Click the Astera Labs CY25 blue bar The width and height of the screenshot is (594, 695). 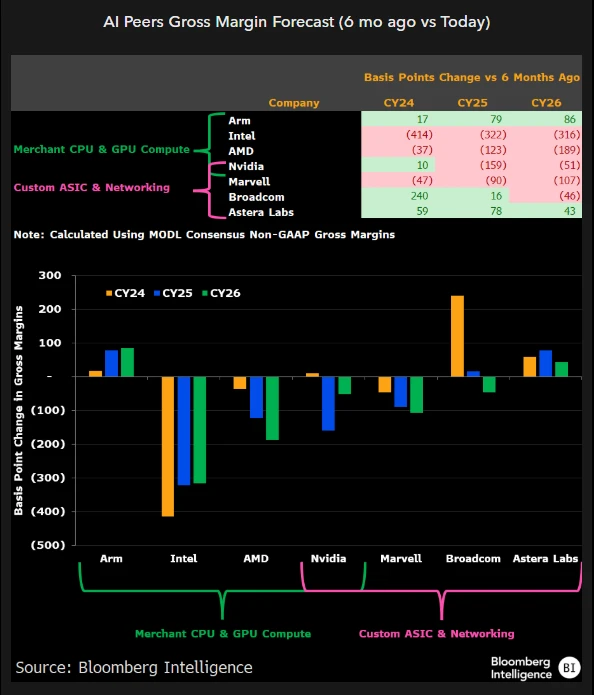point(546,363)
